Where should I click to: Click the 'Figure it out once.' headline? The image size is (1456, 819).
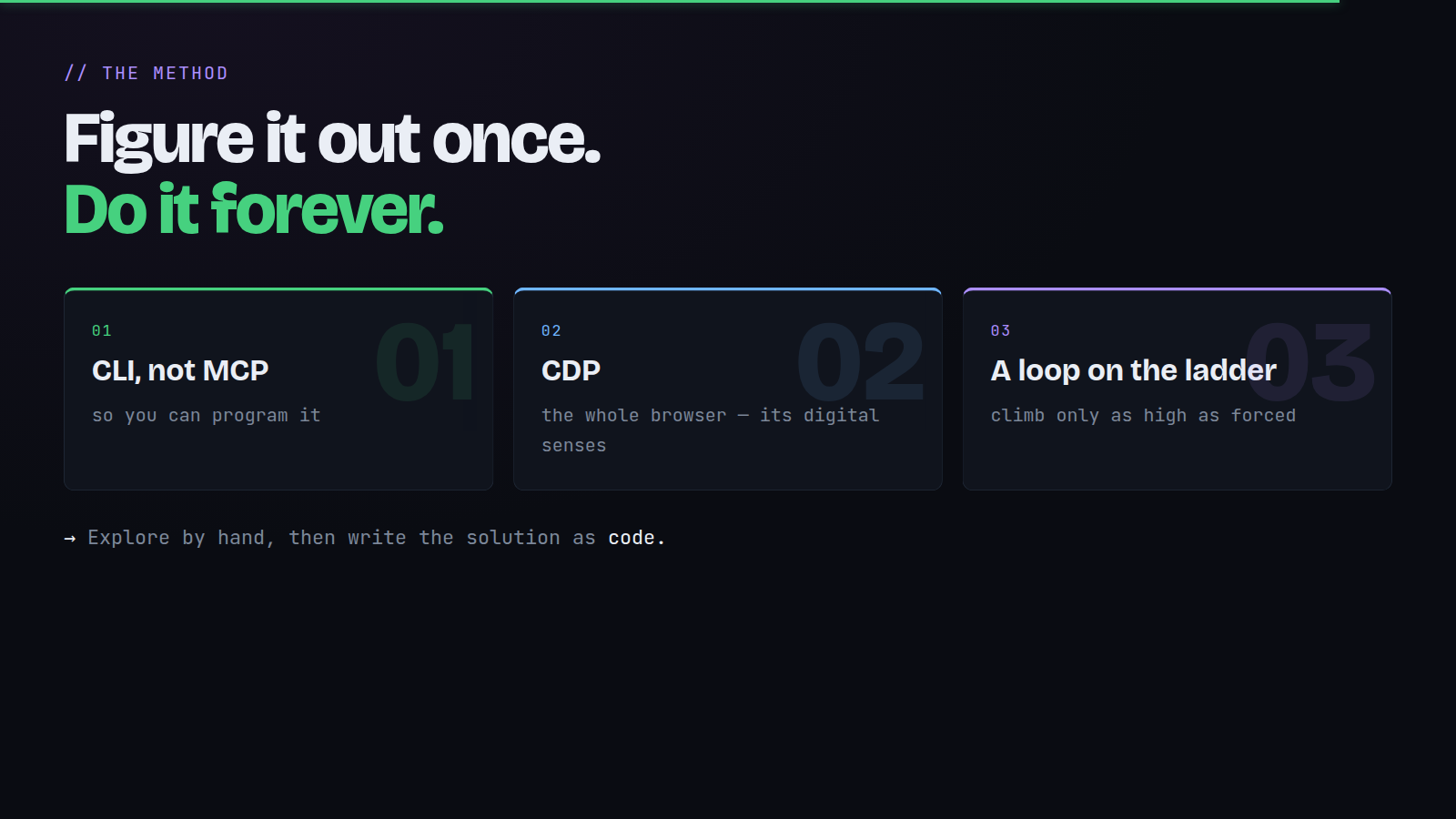click(332, 139)
